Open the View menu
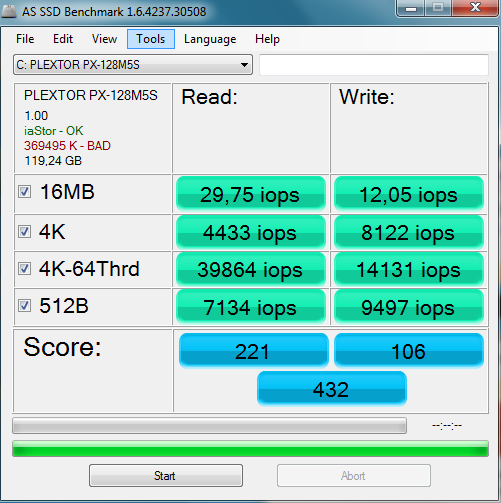This screenshot has width=501, height=503. [104, 39]
